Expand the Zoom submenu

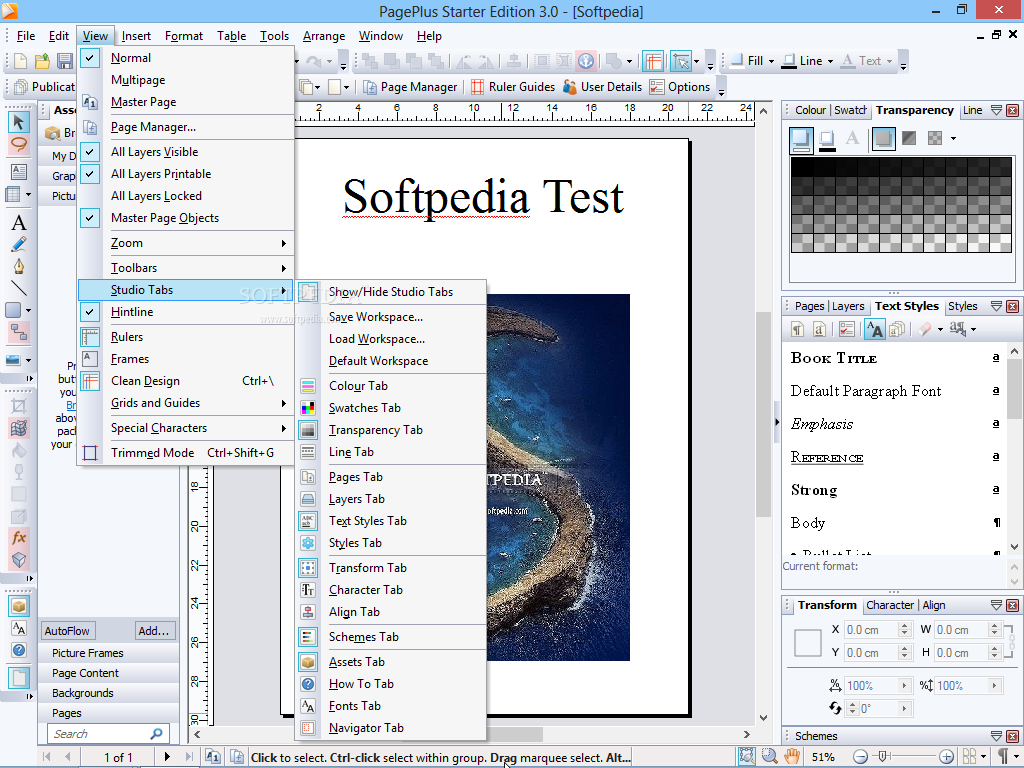tap(185, 243)
